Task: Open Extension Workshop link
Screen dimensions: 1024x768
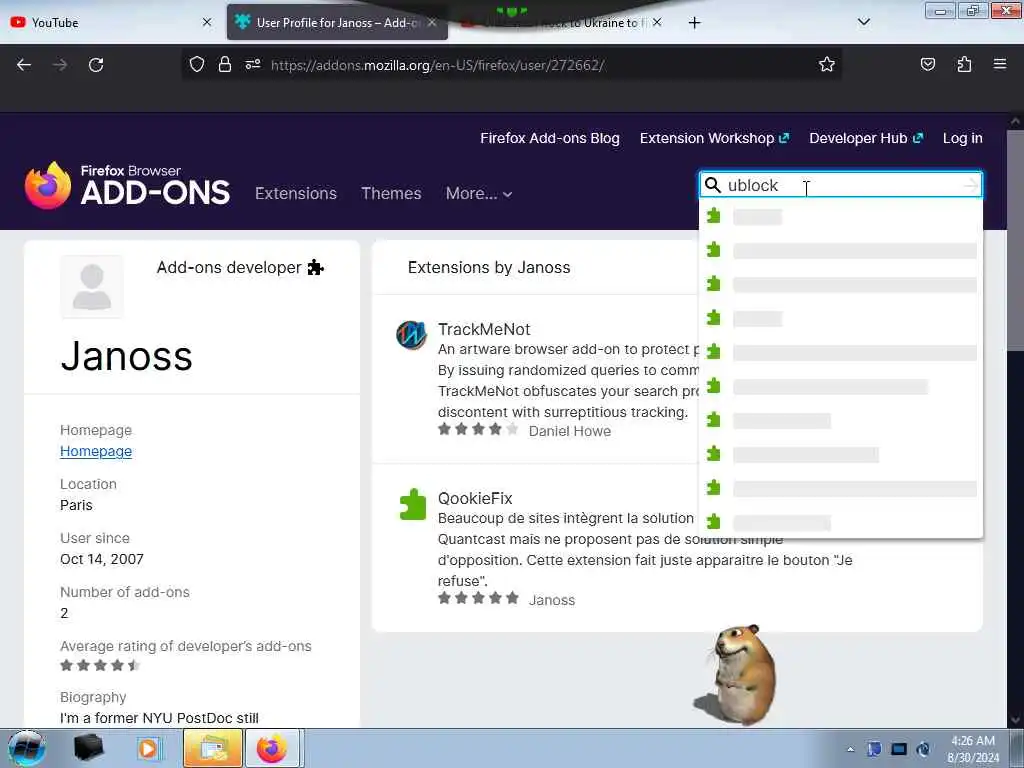Action: (x=714, y=138)
